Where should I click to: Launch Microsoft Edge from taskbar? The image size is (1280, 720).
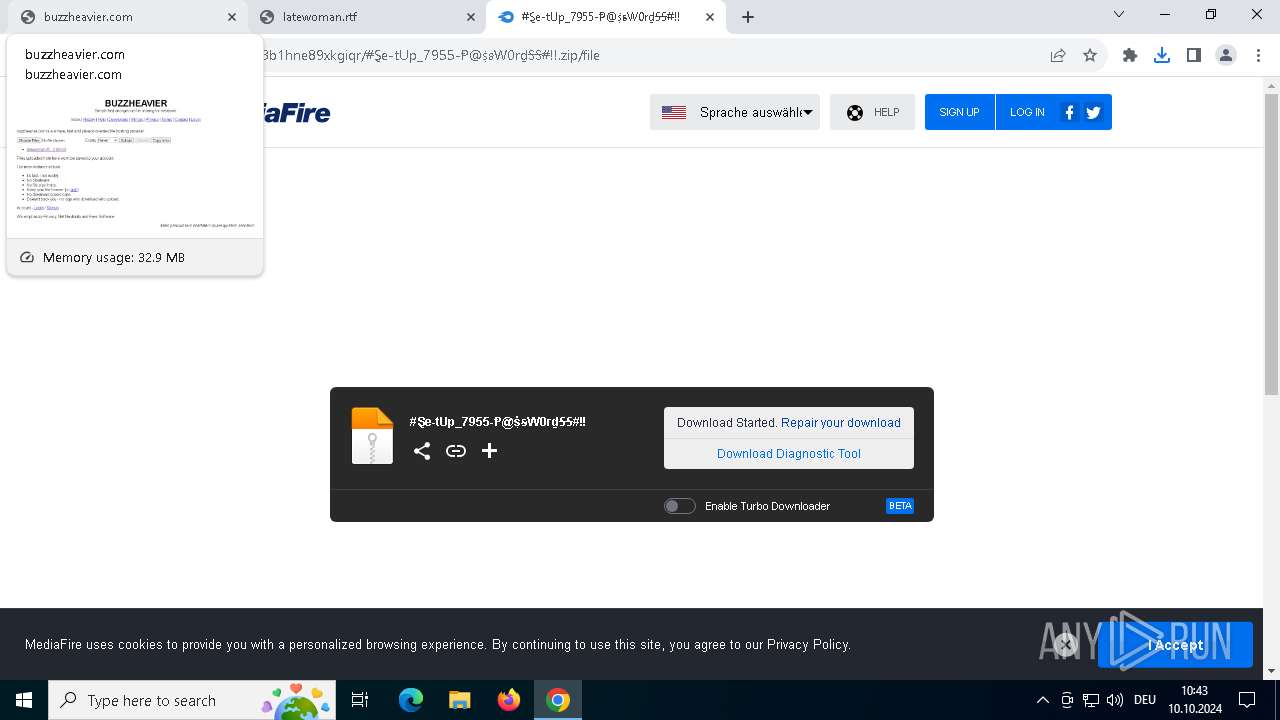411,700
